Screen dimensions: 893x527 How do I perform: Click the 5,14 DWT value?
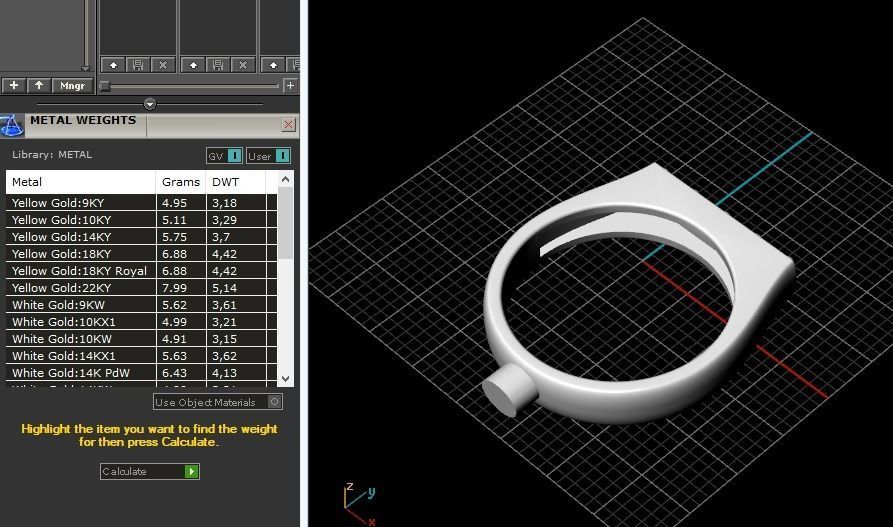(224, 288)
